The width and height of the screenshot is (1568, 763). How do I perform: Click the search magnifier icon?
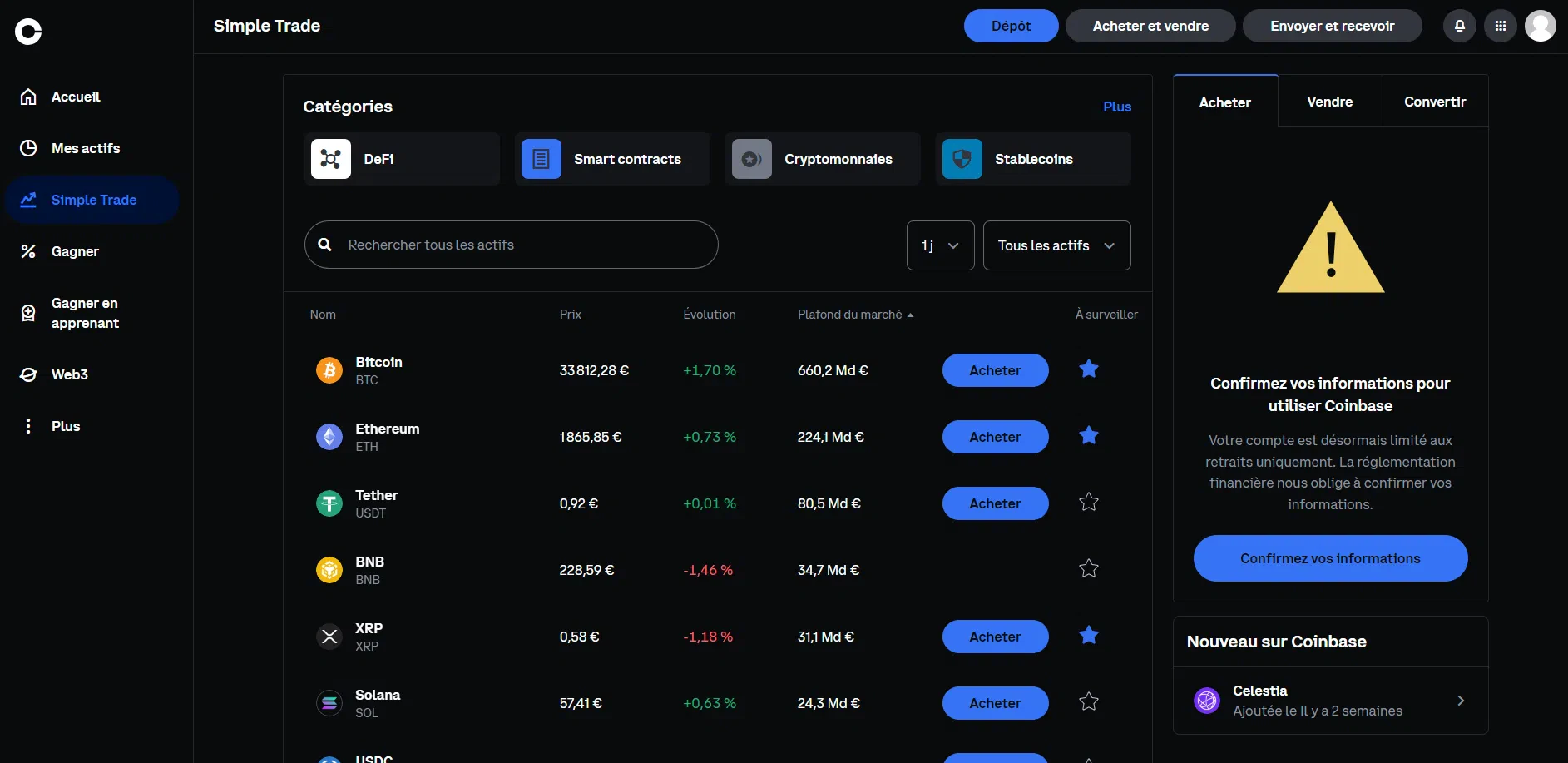pos(325,245)
